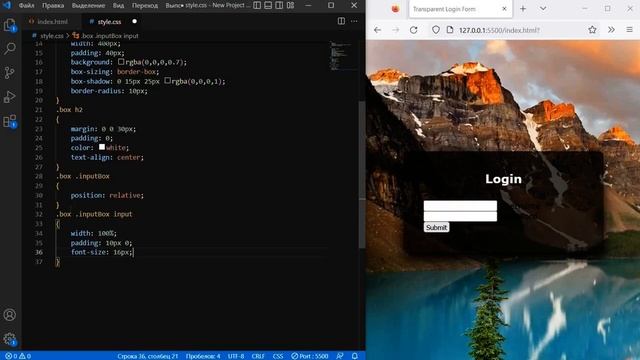640x360 pixels.
Task: Click the feedback icon in status bar
Action: coord(340,356)
